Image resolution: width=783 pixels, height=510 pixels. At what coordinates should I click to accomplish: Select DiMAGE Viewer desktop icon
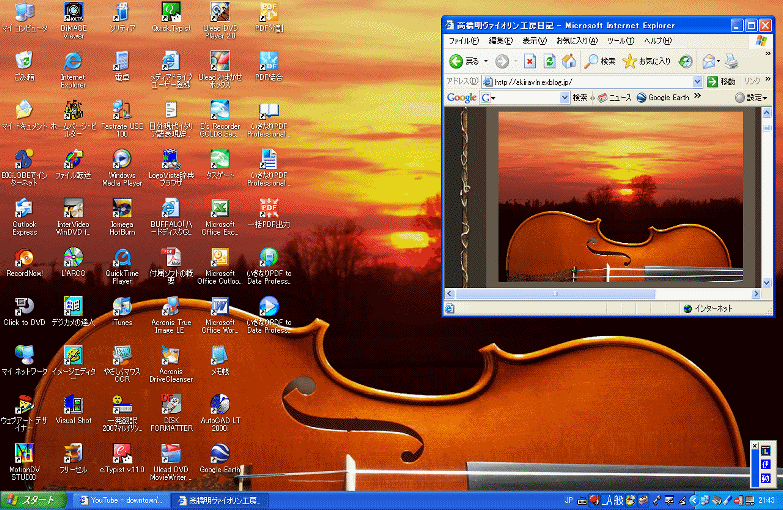coord(73,20)
